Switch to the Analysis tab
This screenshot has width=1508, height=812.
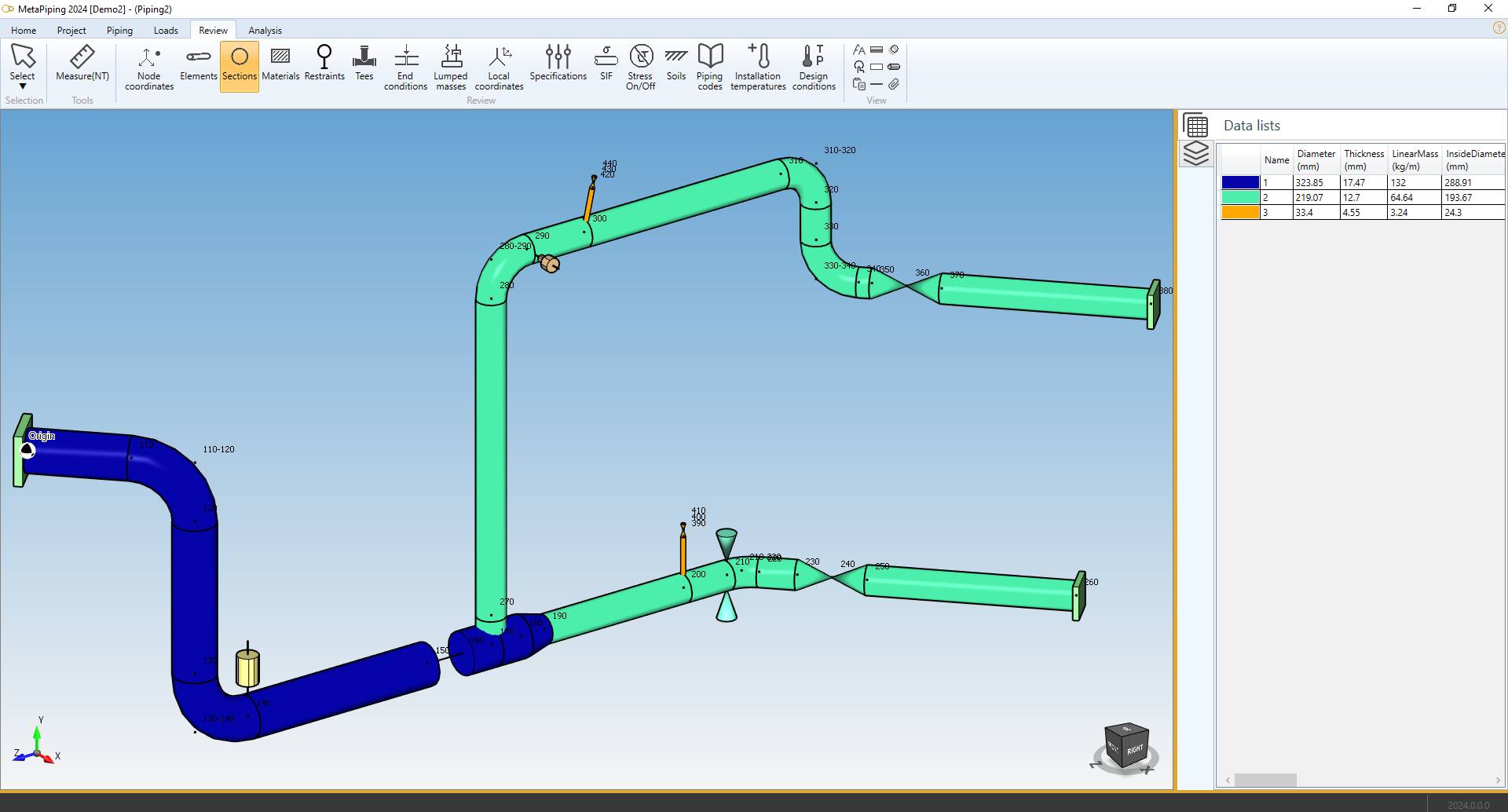coord(265,31)
